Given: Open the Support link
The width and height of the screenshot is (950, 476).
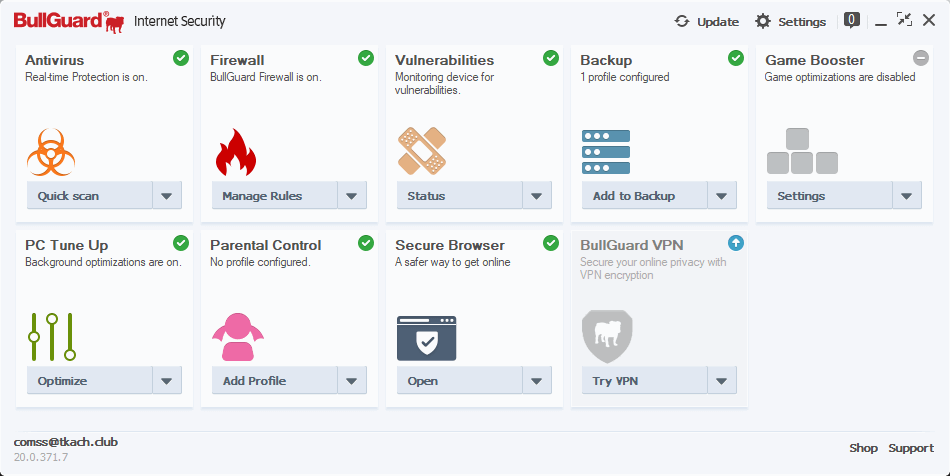Looking at the screenshot, I should click(x=911, y=448).
